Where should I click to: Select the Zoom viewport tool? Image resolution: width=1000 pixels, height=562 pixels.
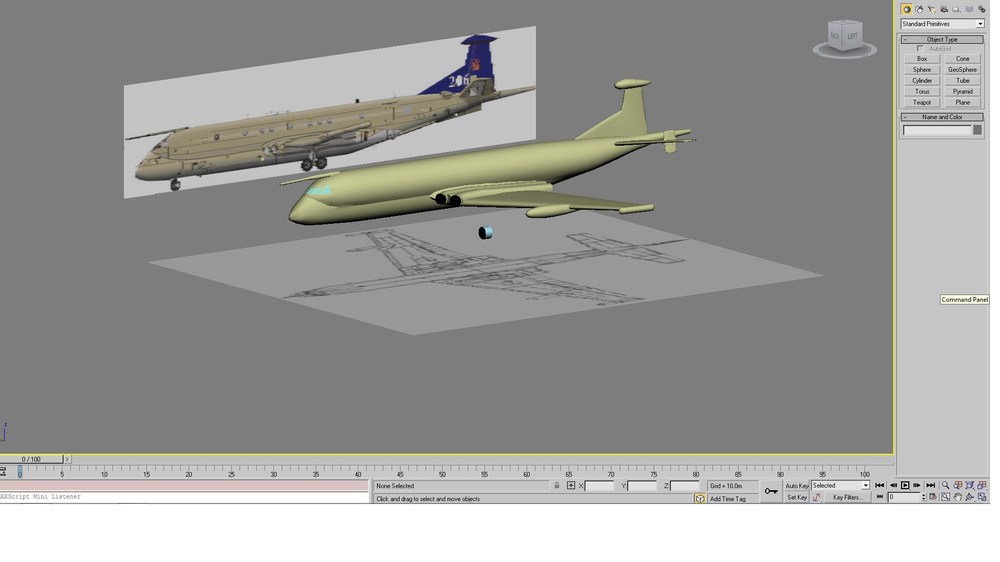pyautogui.click(x=946, y=485)
